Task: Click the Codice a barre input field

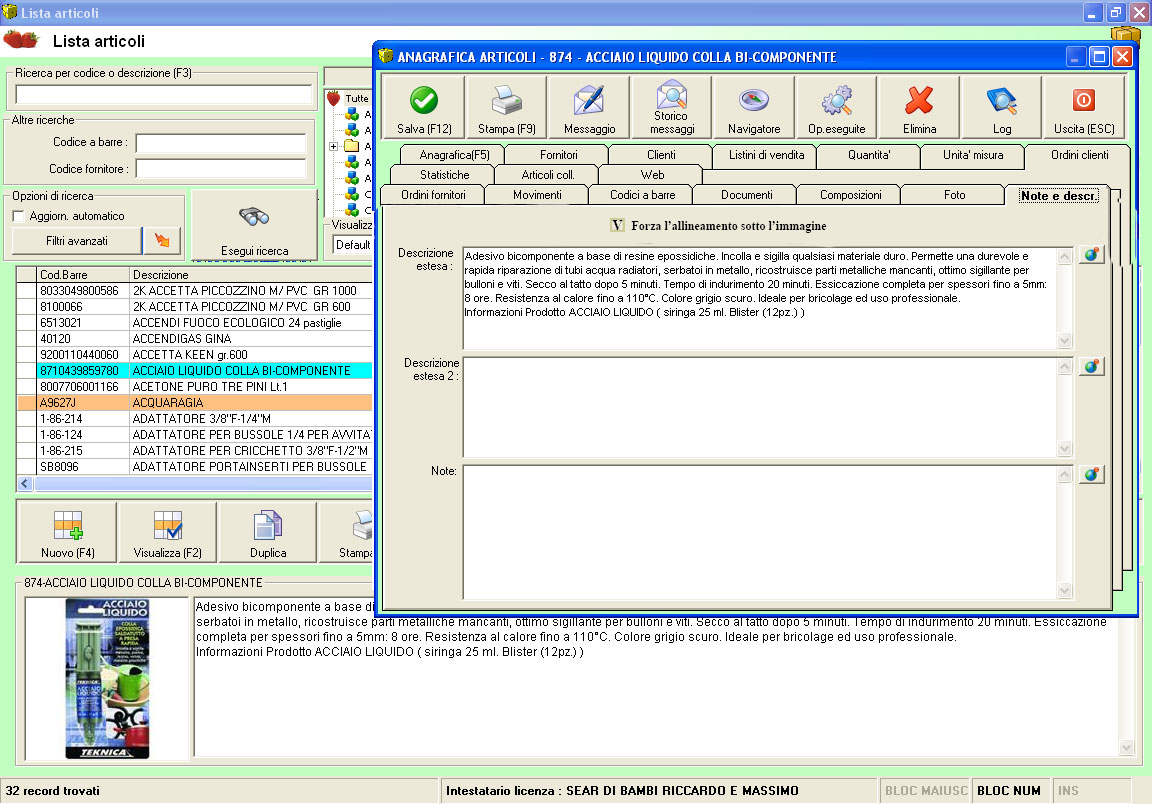Action: coord(221,143)
